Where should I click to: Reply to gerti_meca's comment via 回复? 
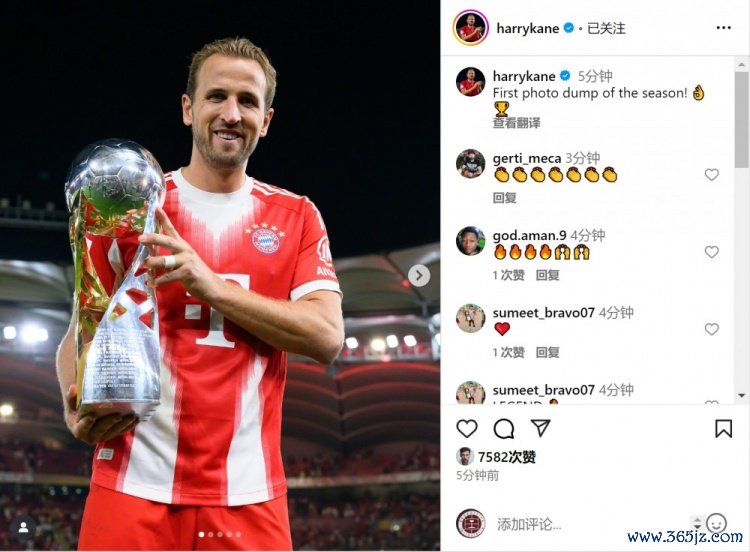coord(505,198)
